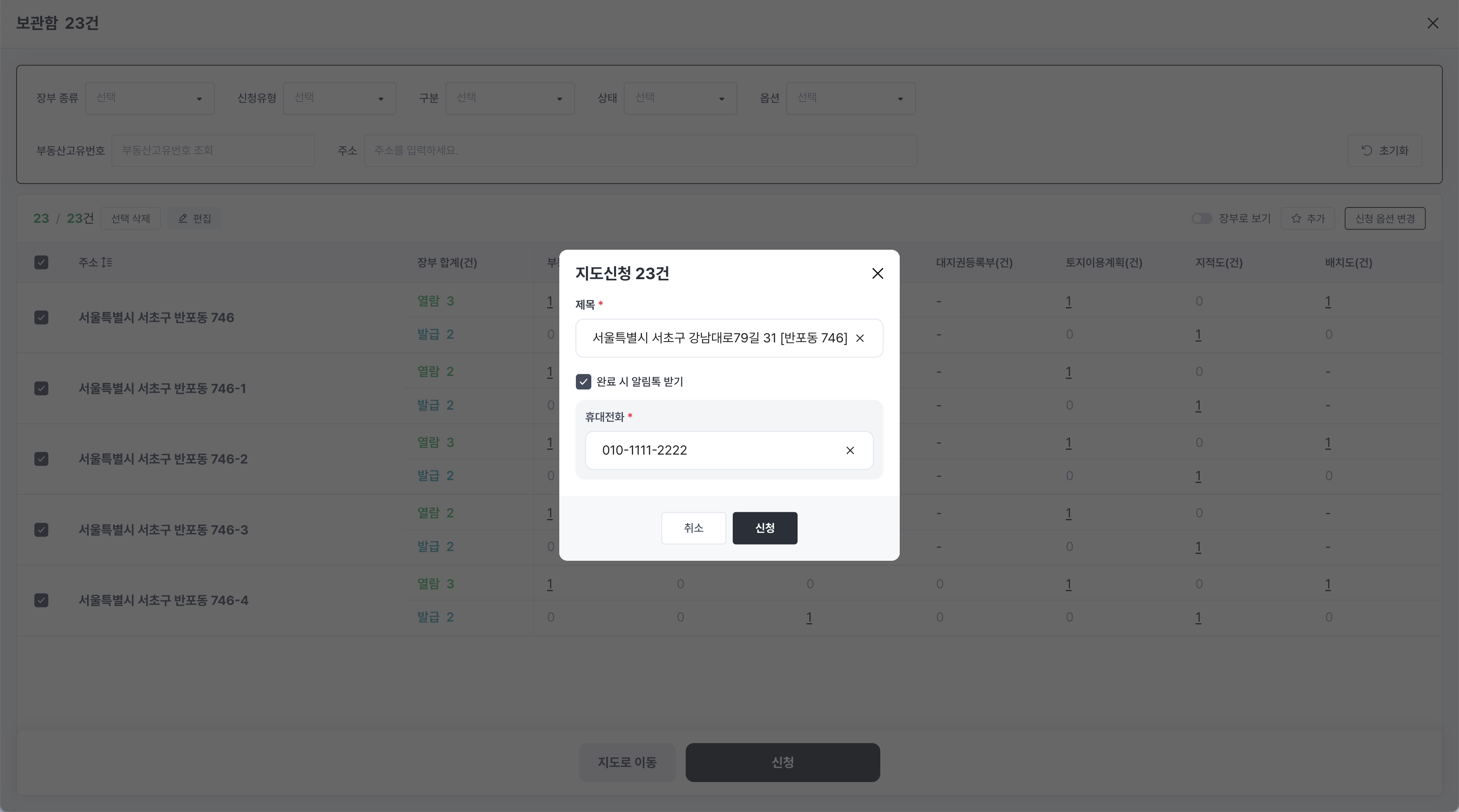Close the 지도신청 23건 dialog

point(877,274)
